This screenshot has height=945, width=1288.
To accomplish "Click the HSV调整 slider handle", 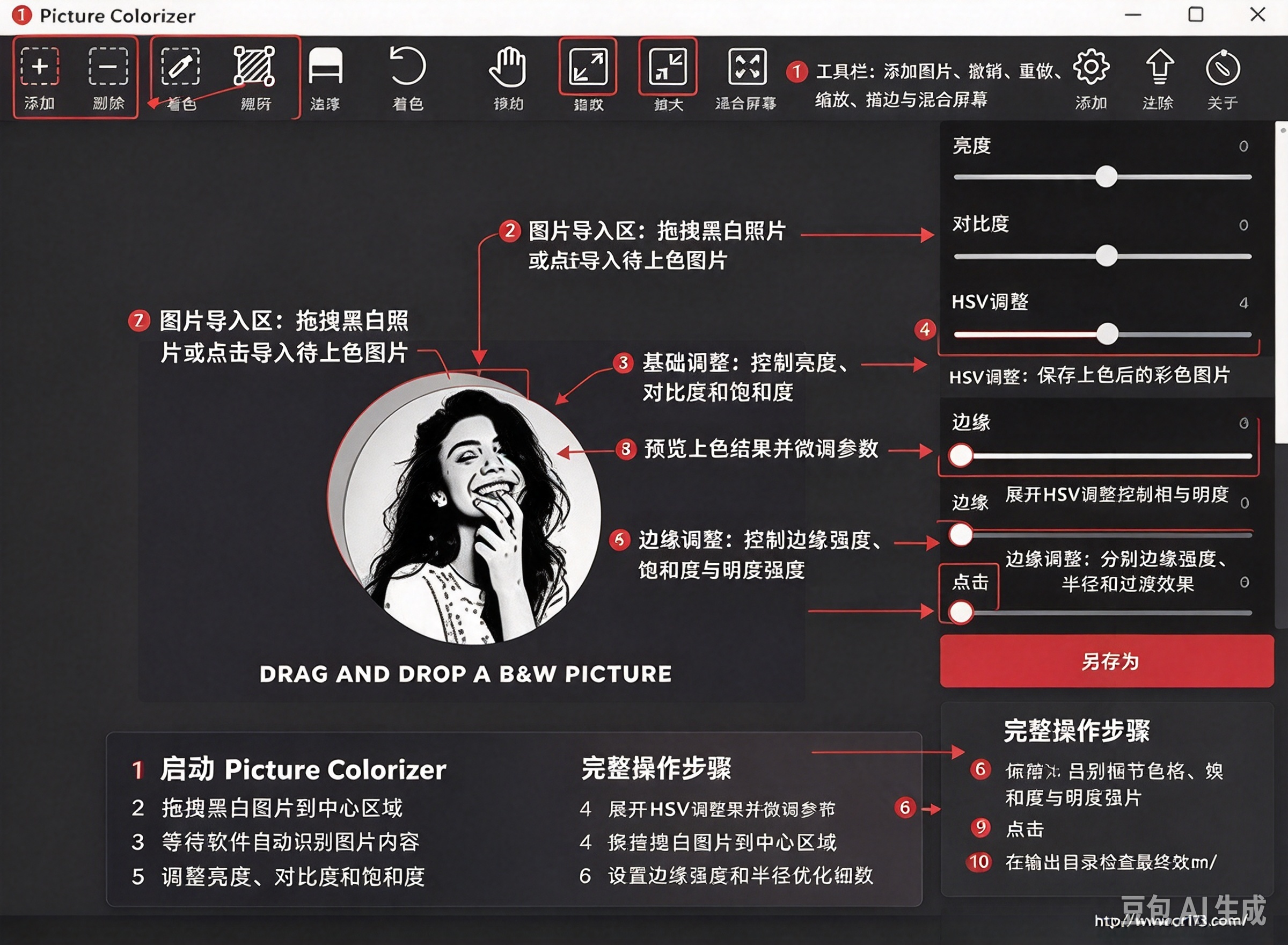I will click(1107, 333).
